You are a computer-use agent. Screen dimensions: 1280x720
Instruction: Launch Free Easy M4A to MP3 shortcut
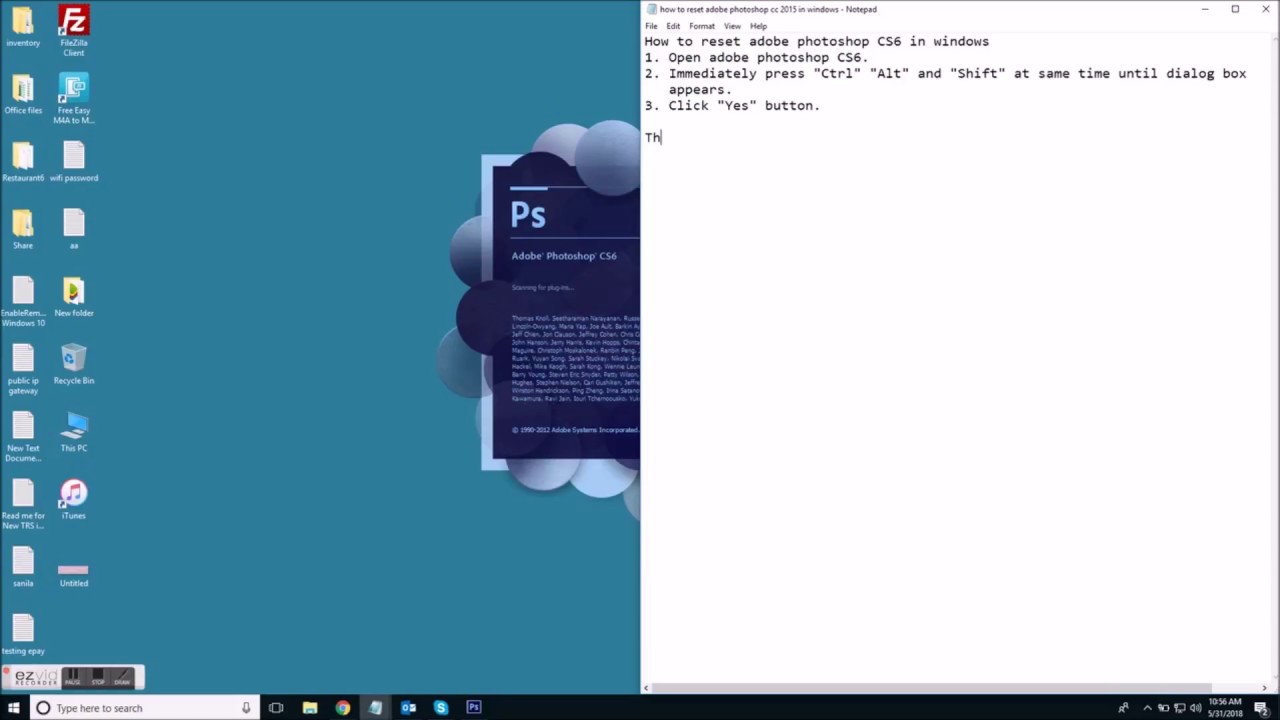coord(73,99)
